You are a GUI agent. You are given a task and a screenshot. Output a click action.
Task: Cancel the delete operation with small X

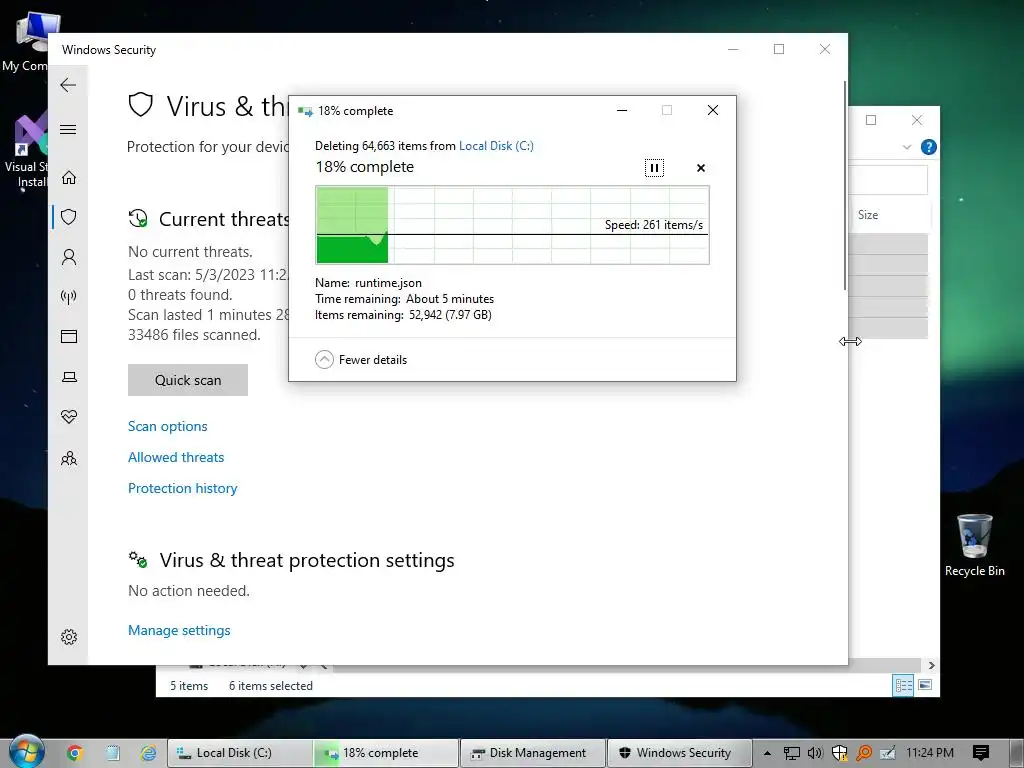[x=701, y=168]
